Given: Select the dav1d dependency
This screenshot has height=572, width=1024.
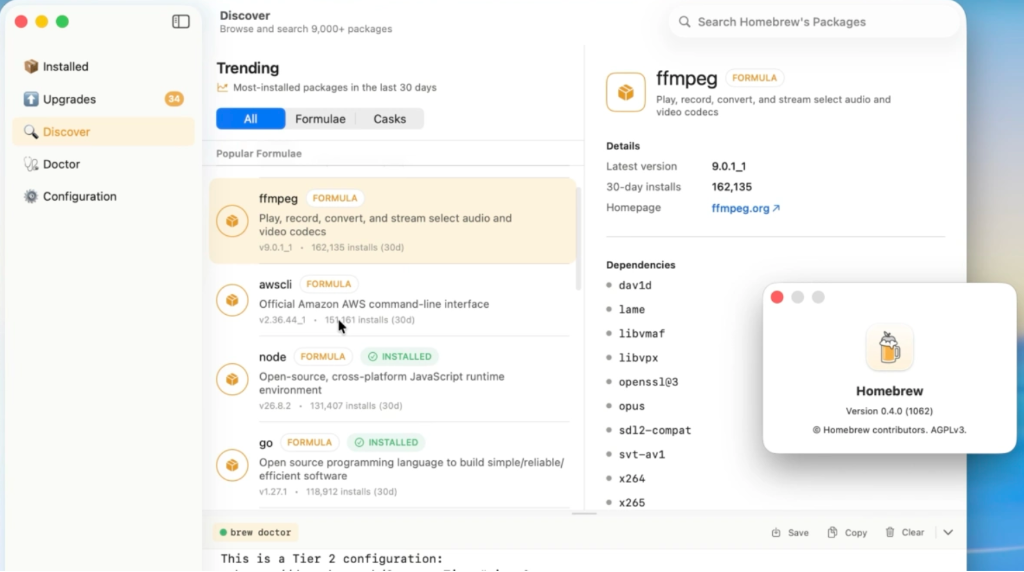Looking at the screenshot, I should pyautogui.click(x=635, y=285).
